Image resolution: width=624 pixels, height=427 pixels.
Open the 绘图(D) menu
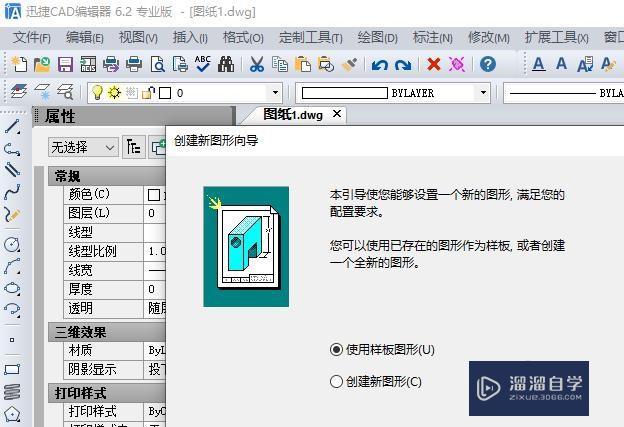point(378,38)
